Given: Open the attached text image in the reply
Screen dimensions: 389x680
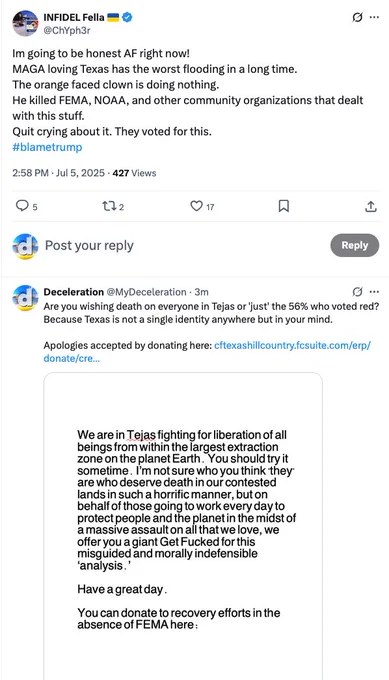Looking at the screenshot, I should (x=183, y=526).
